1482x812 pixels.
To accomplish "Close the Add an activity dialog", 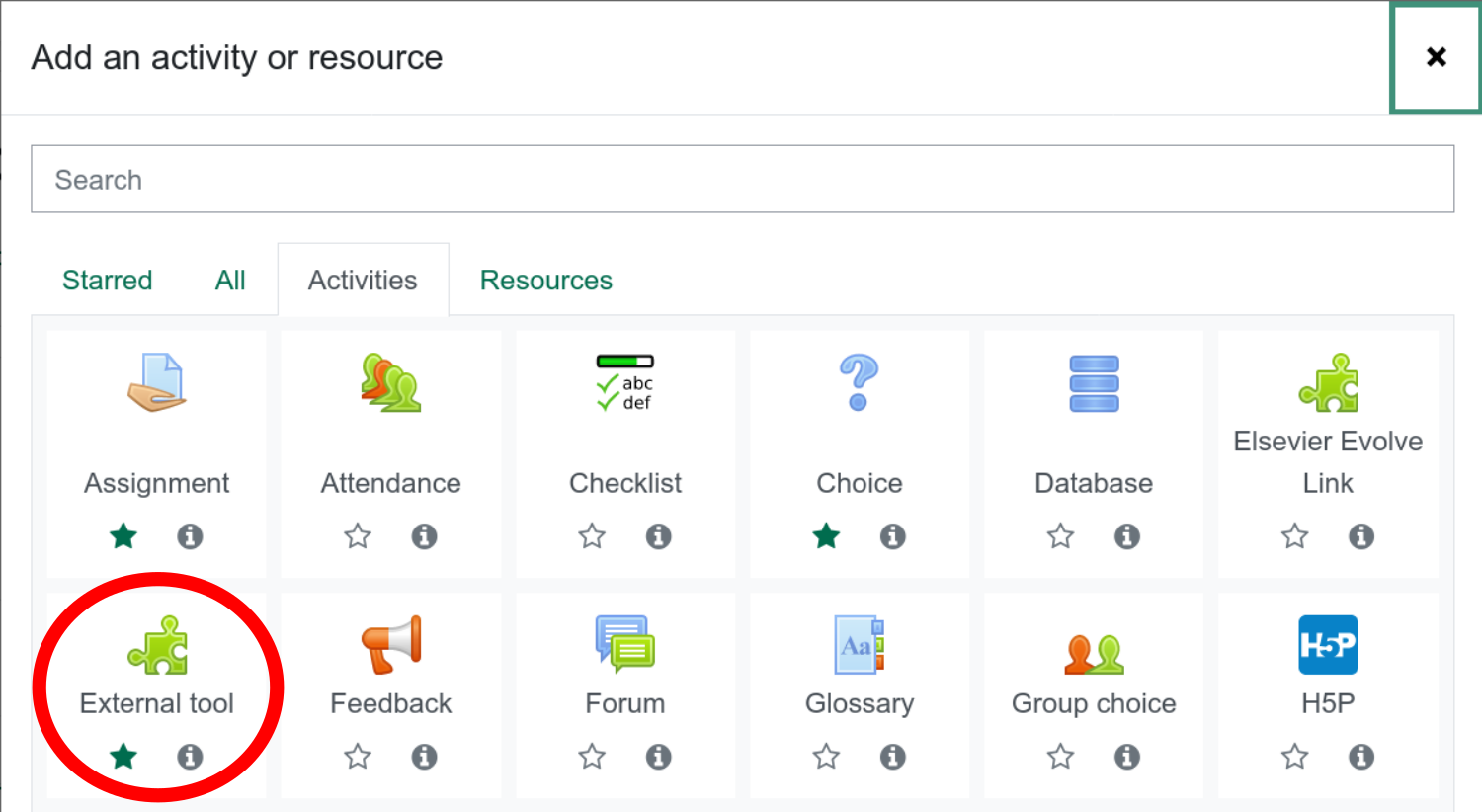I will click(1436, 57).
